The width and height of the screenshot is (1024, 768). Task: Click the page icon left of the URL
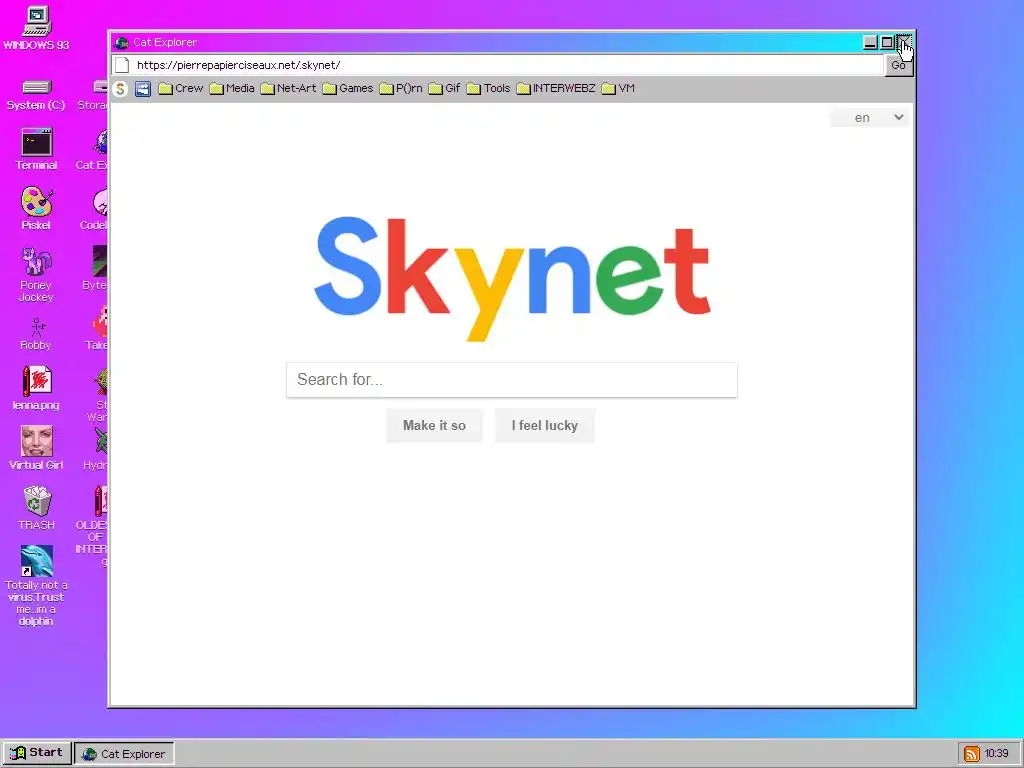click(122, 65)
